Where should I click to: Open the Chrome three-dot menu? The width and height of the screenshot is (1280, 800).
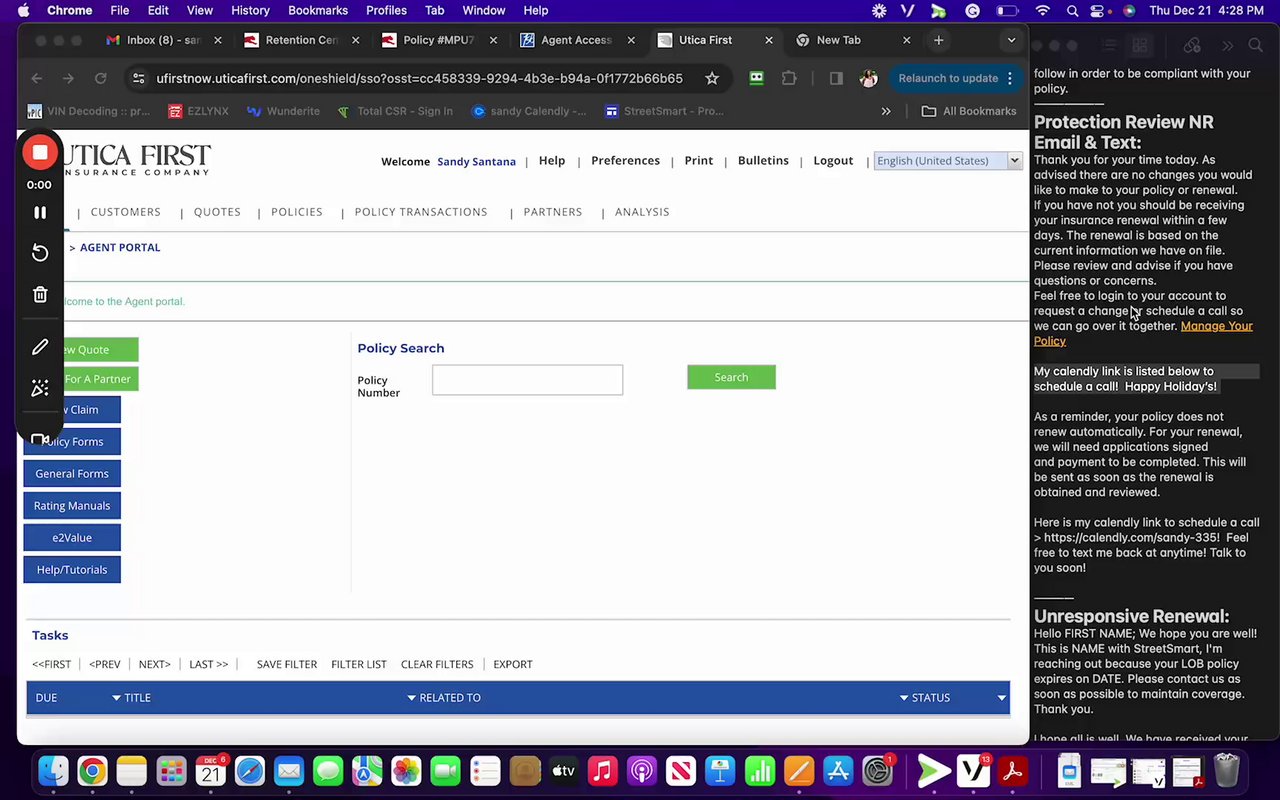[1010, 78]
